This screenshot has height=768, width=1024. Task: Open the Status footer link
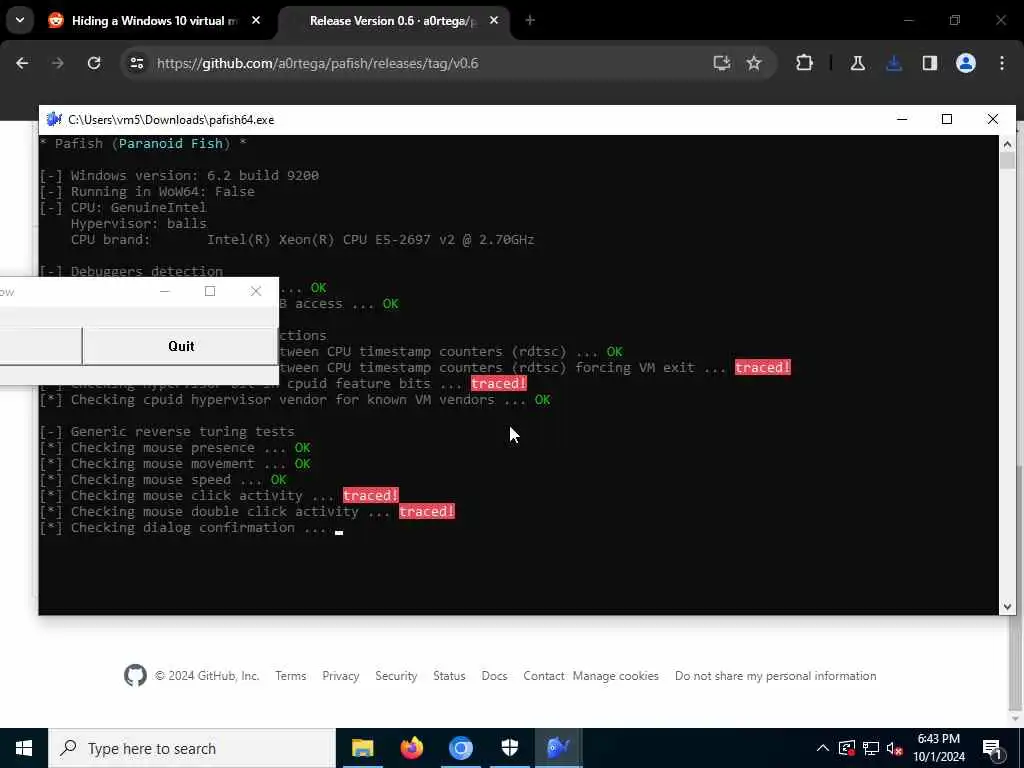pos(449,676)
